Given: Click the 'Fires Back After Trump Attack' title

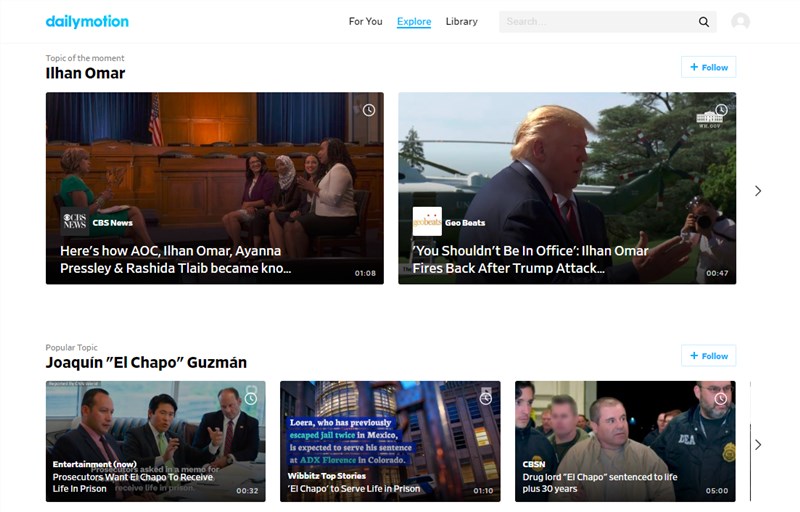Looking at the screenshot, I should pyautogui.click(x=531, y=260).
